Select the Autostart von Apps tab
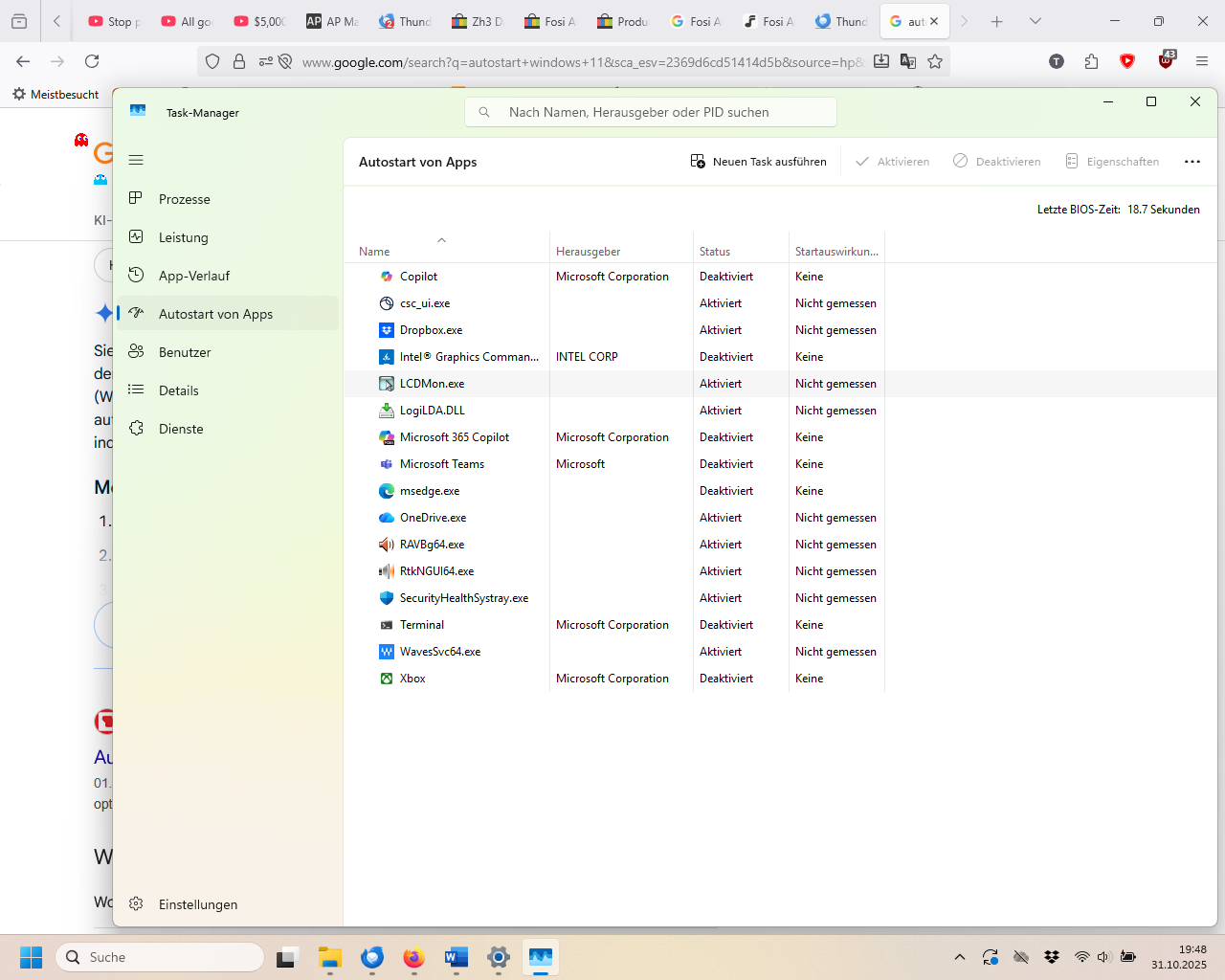Screen dimensions: 1225x980 click(x=215, y=314)
